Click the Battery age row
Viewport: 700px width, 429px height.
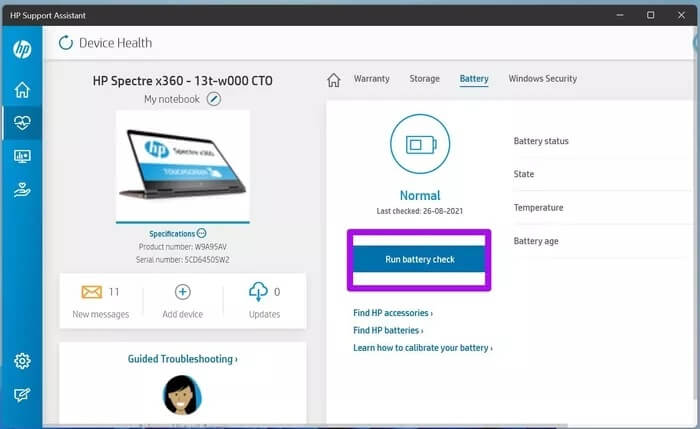pyautogui.click(x=600, y=241)
